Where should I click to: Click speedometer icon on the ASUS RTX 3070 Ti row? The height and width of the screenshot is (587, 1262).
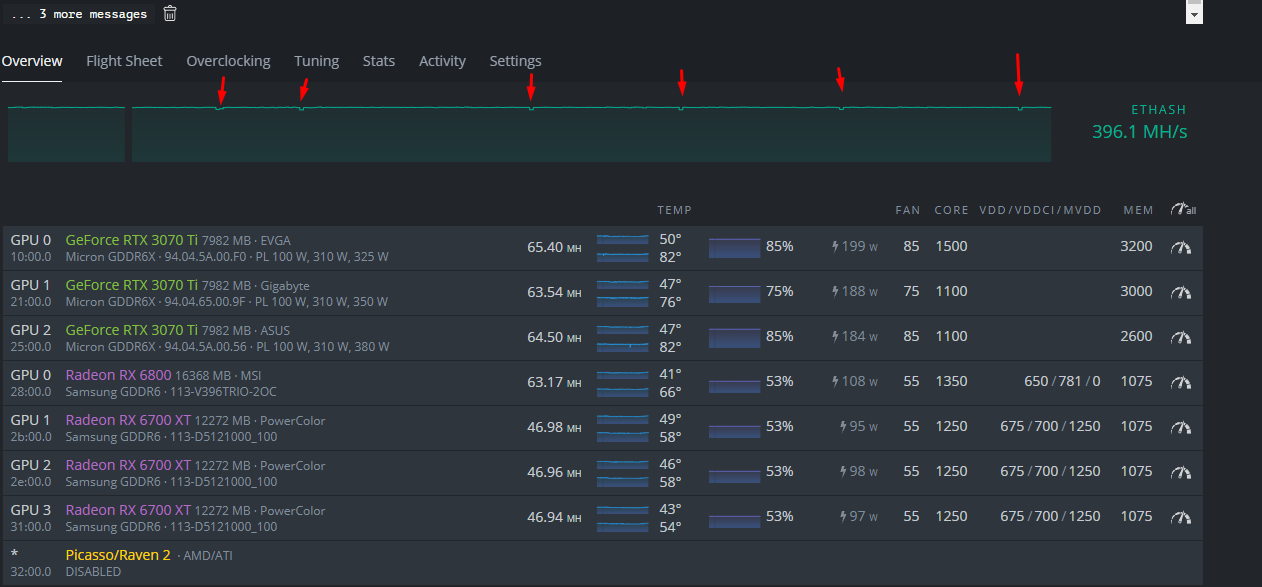1181,337
